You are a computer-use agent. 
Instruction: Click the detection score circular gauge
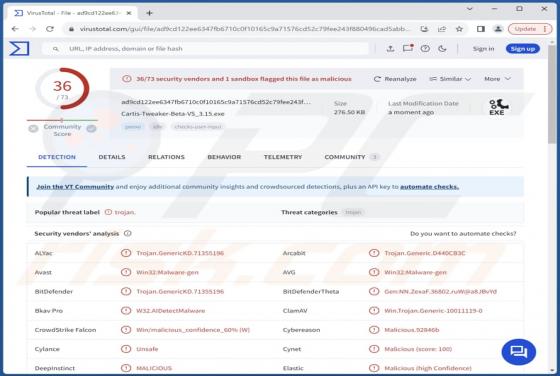coord(63,89)
